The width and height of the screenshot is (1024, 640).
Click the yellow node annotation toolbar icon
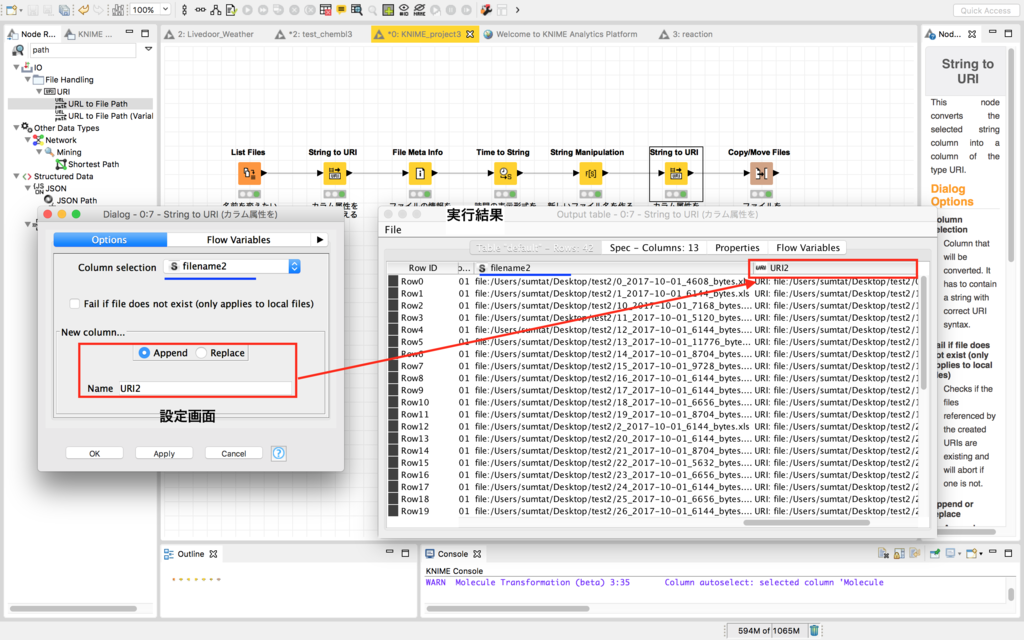[x=341, y=10]
